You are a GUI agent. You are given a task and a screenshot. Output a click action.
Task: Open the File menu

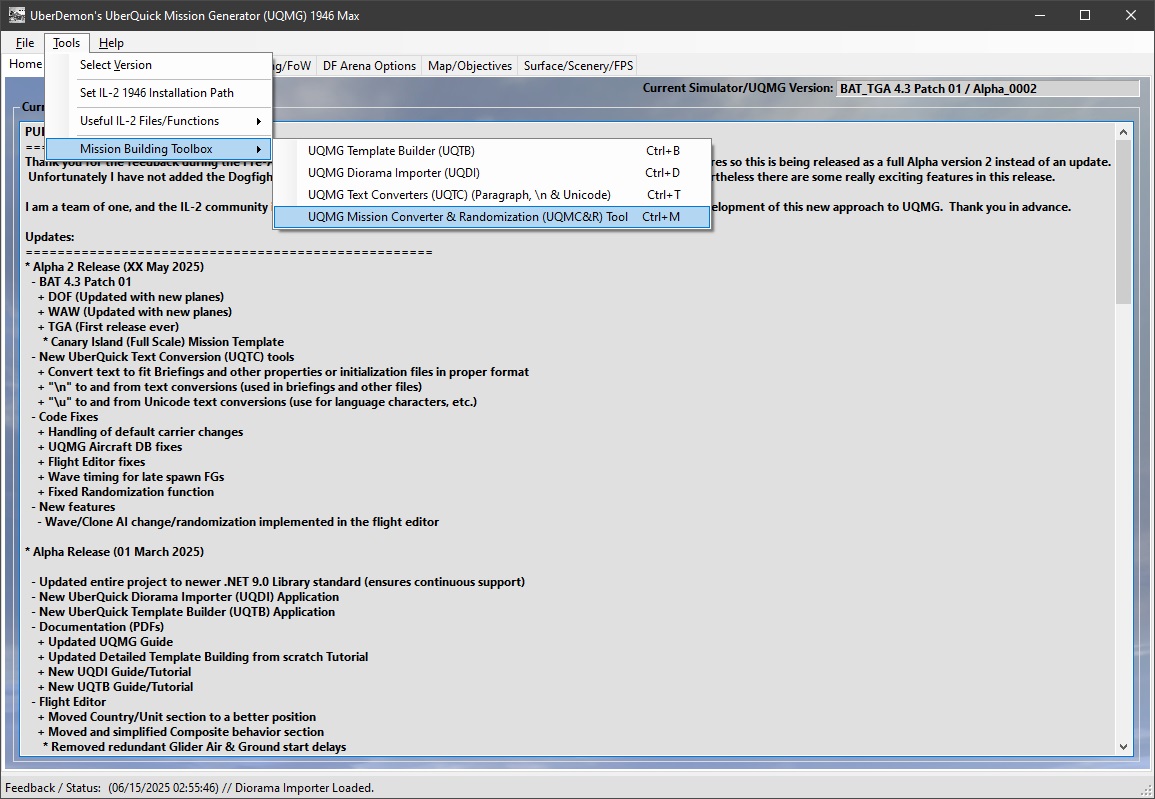[x=24, y=43]
